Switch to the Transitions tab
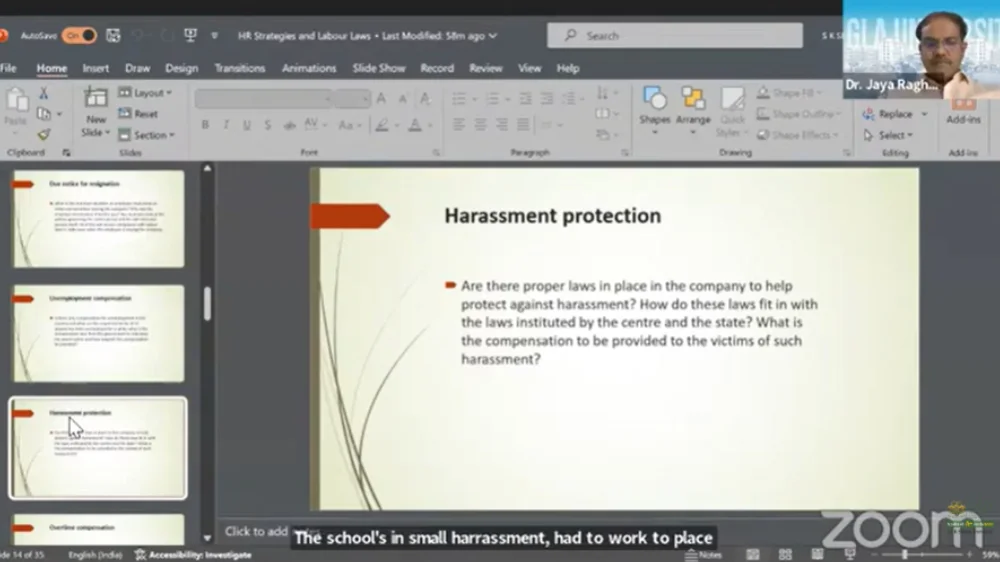The height and width of the screenshot is (562, 1000). click(x=240, y=68)
